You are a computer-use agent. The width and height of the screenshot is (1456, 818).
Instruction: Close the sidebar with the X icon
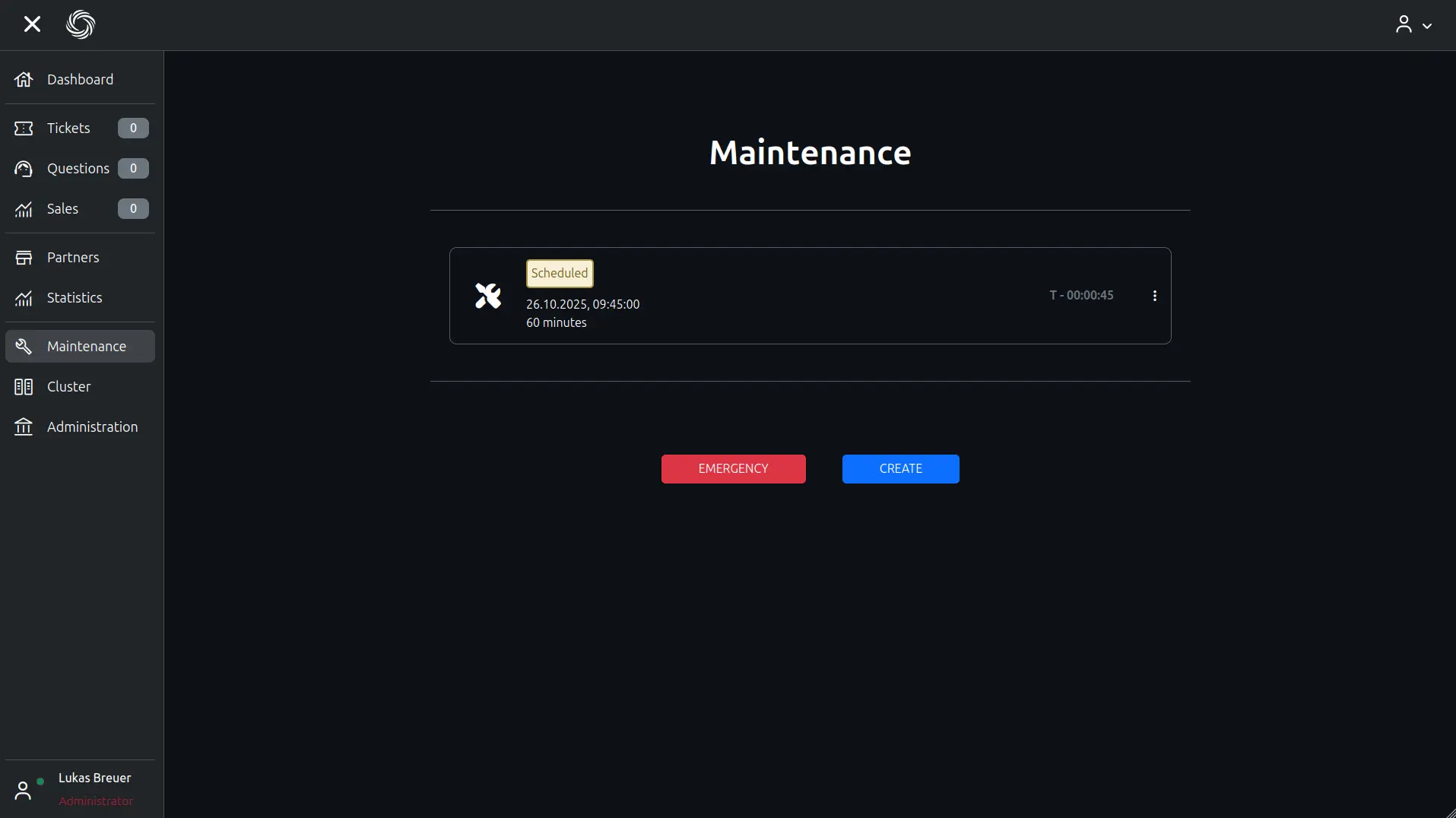click(x=32, y=24)
